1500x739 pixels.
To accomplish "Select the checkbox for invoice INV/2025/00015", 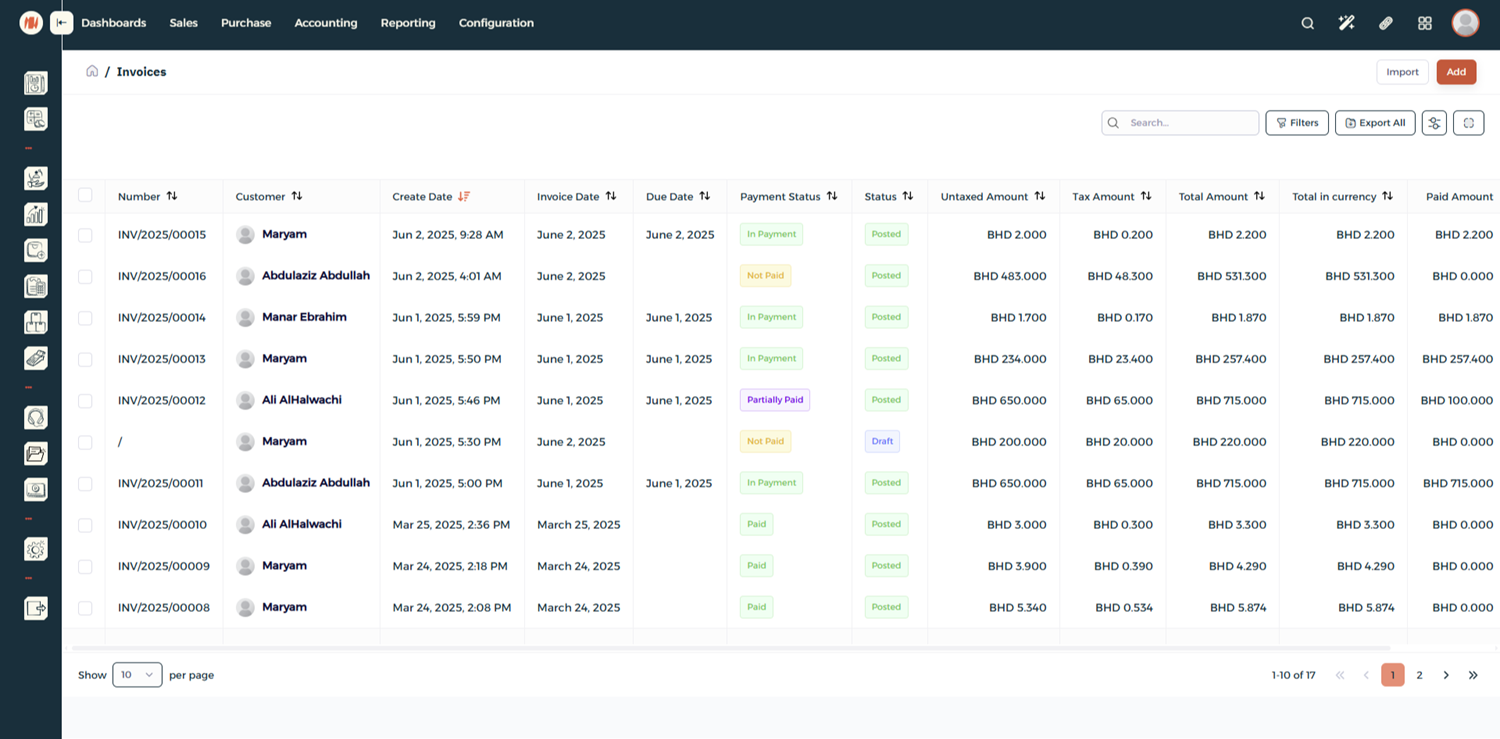I will tap(85, 235).
